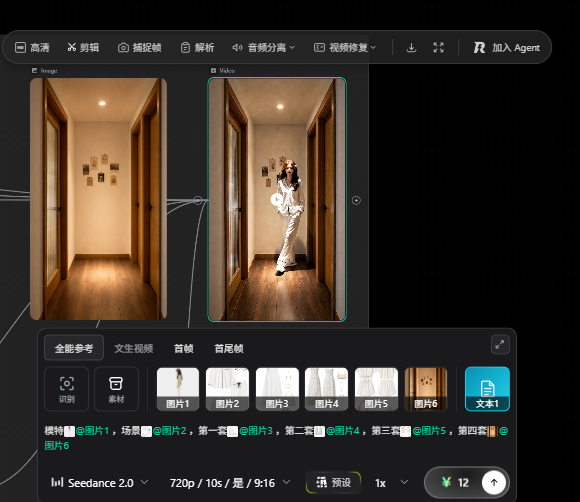Expand the prompt panel with corner arrows
Screen dimensions: 580x502
pos(500,345)
